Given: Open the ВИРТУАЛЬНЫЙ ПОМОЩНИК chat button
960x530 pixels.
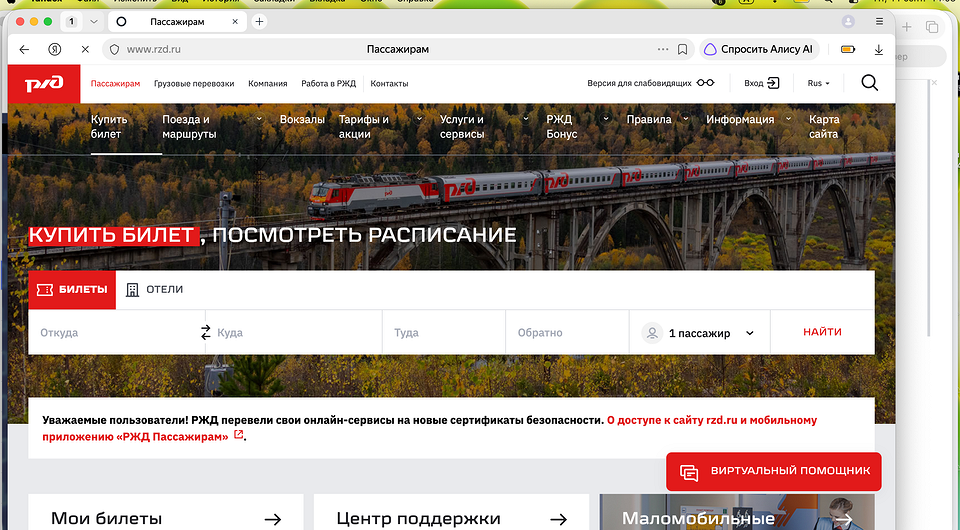Looking at the screenshot, I should (774, 471).
